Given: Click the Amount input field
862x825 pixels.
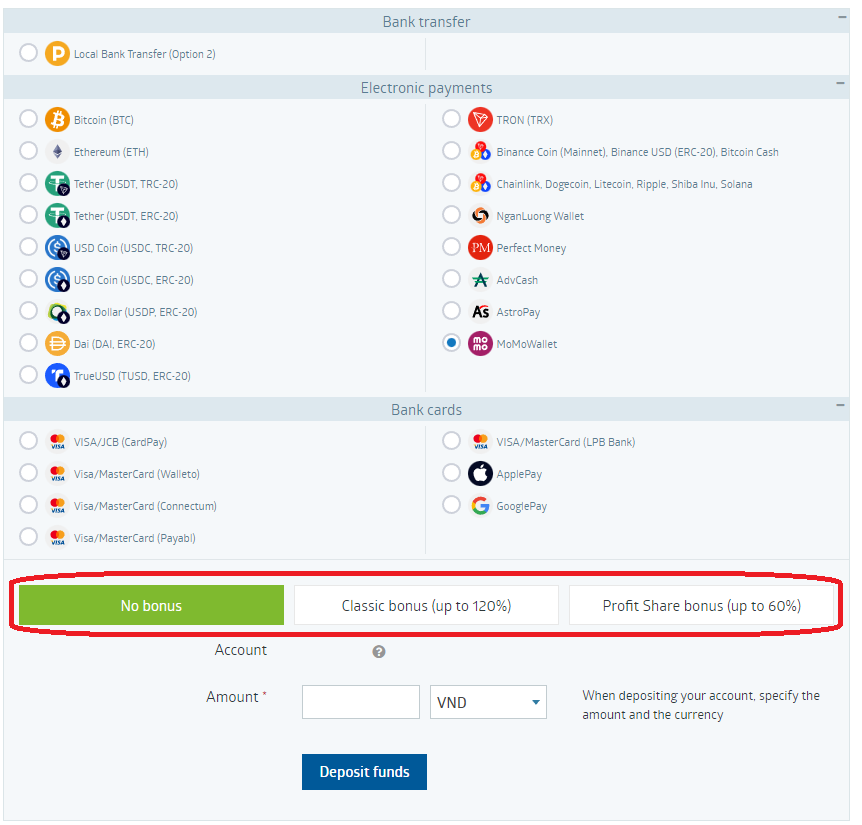Looking at the screenshot, I should click(x=361, y=702).
